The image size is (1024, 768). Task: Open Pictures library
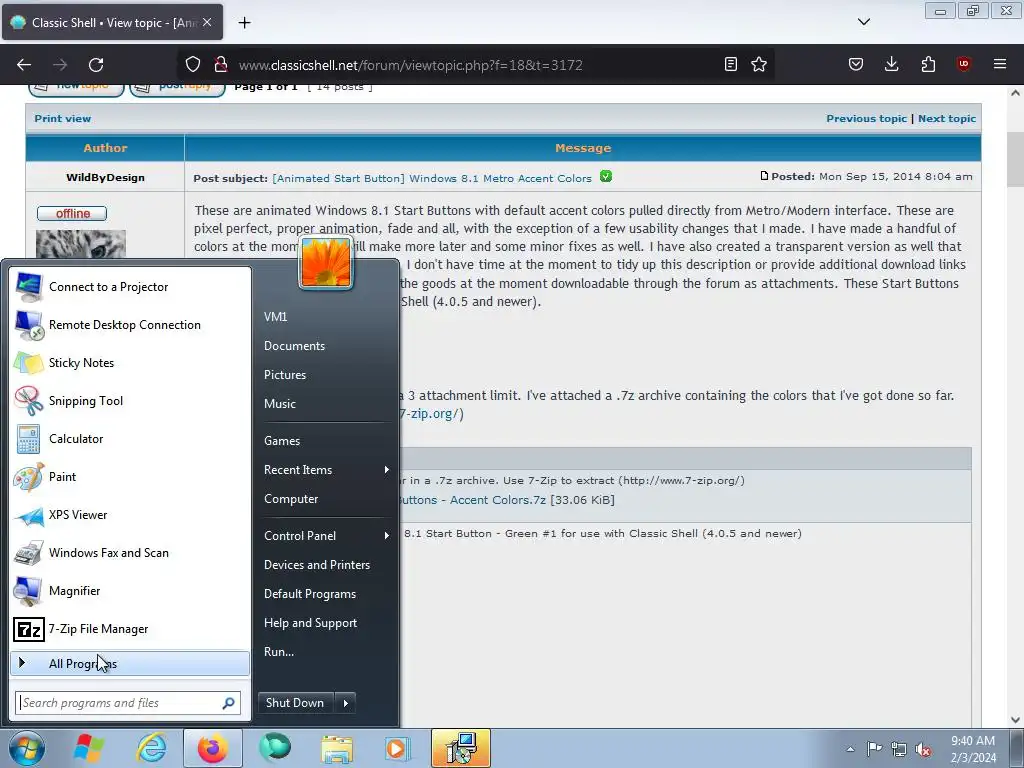pyautogui.click(x=326, y=375)
